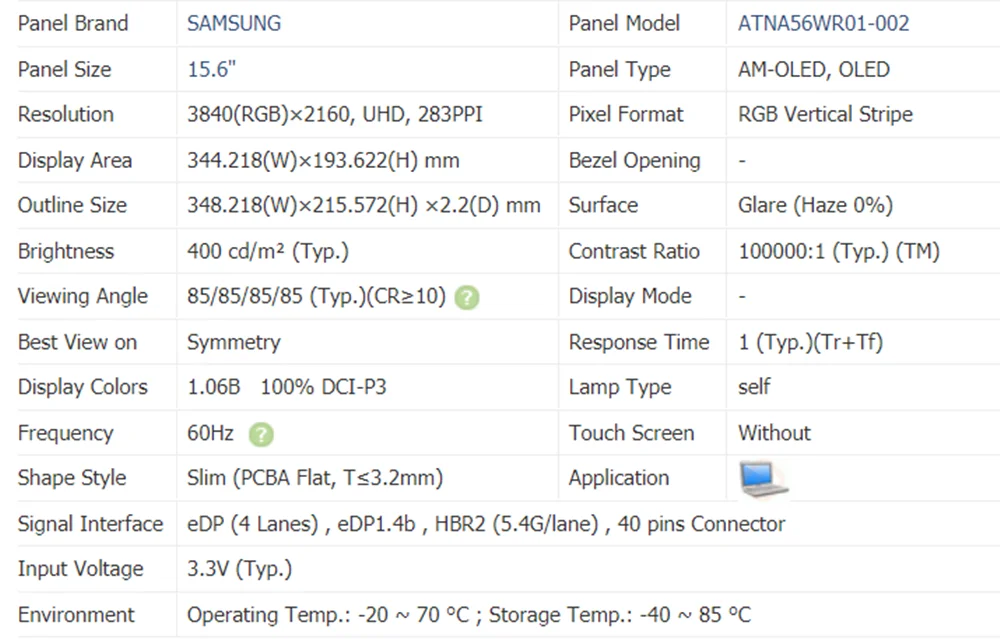This screenshot has height=639, width=1000.
Task: Select the Environment temperature range text
Action: (468, 614)
